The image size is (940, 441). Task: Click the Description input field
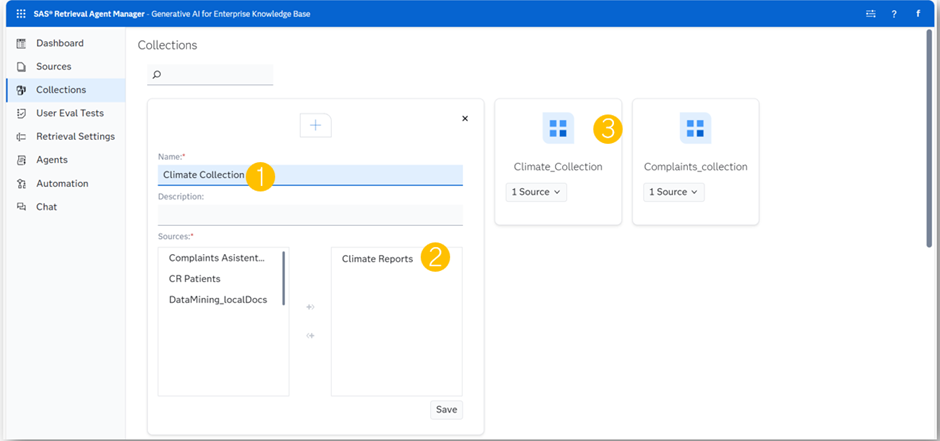pos(310,215)
